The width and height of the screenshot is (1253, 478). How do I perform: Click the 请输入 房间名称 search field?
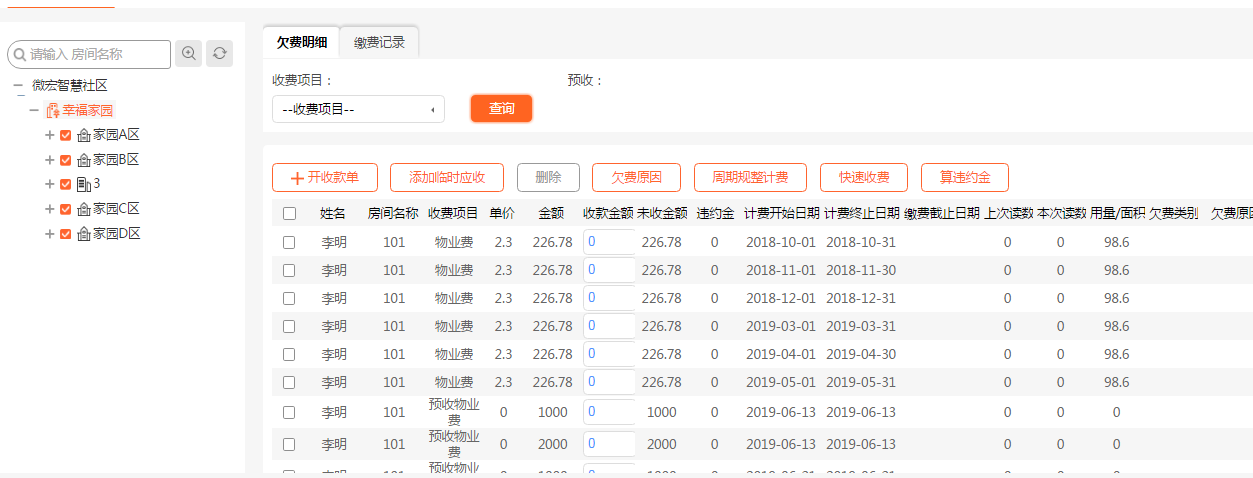[95, 54]
